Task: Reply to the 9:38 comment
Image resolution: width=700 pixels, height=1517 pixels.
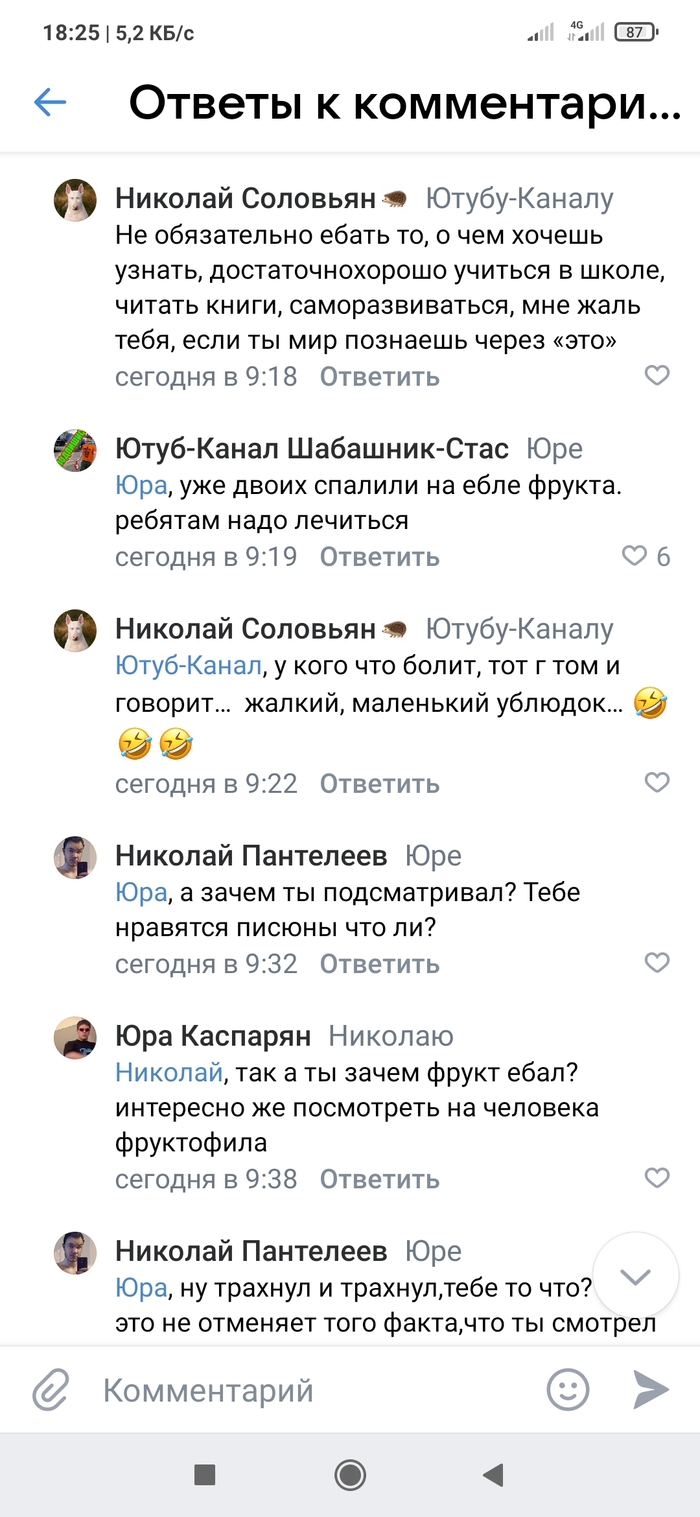Action: click(x=379, y=1179)
